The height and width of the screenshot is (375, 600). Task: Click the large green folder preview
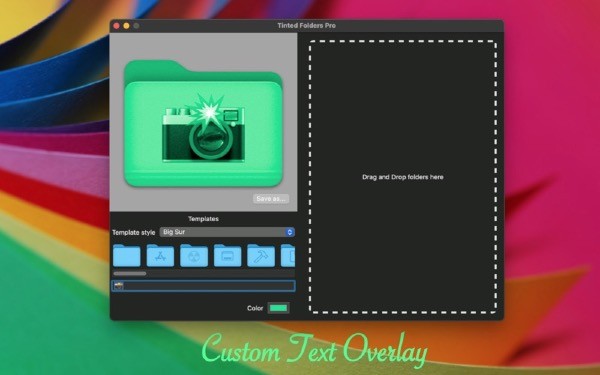click(204, 123)
